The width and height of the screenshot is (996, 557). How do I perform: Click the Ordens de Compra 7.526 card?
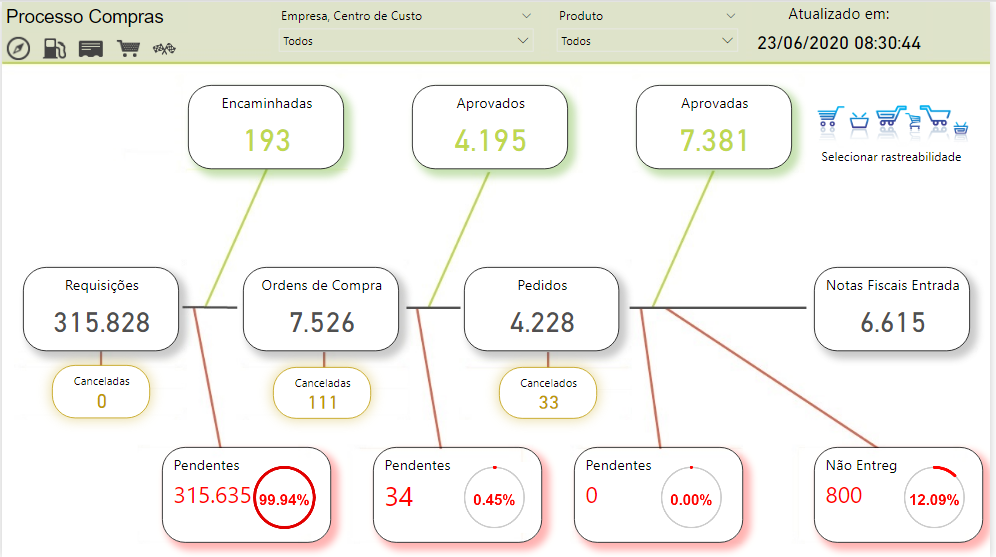point(321,309)
